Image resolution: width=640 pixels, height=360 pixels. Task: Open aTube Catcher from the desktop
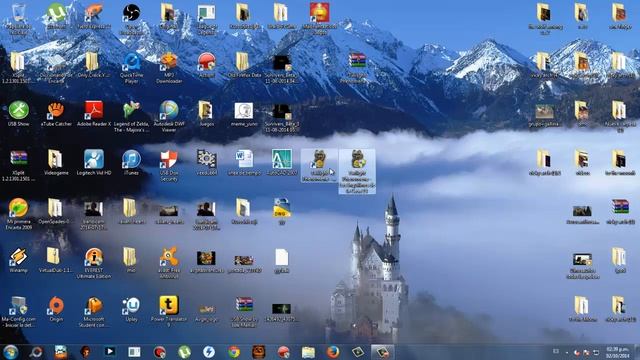[x=56, y=113]
